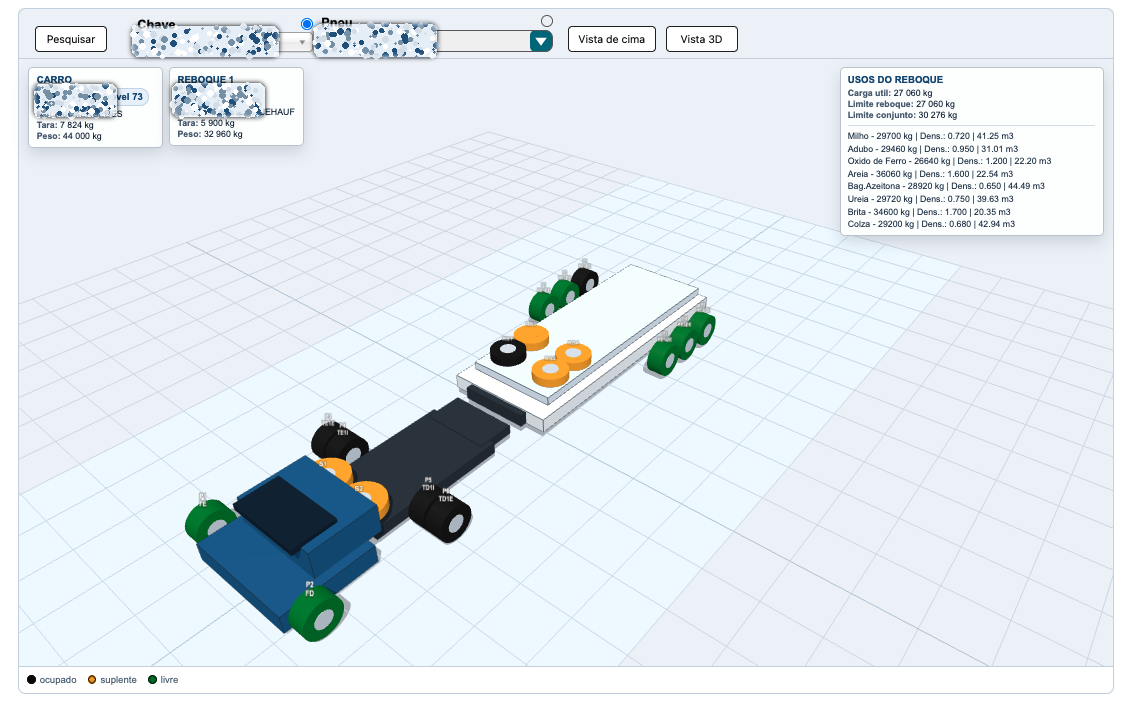The width and height of the screenshot is (1133, 707).
Task: Select the CARRO vehicle card
Action: point(95,107)
